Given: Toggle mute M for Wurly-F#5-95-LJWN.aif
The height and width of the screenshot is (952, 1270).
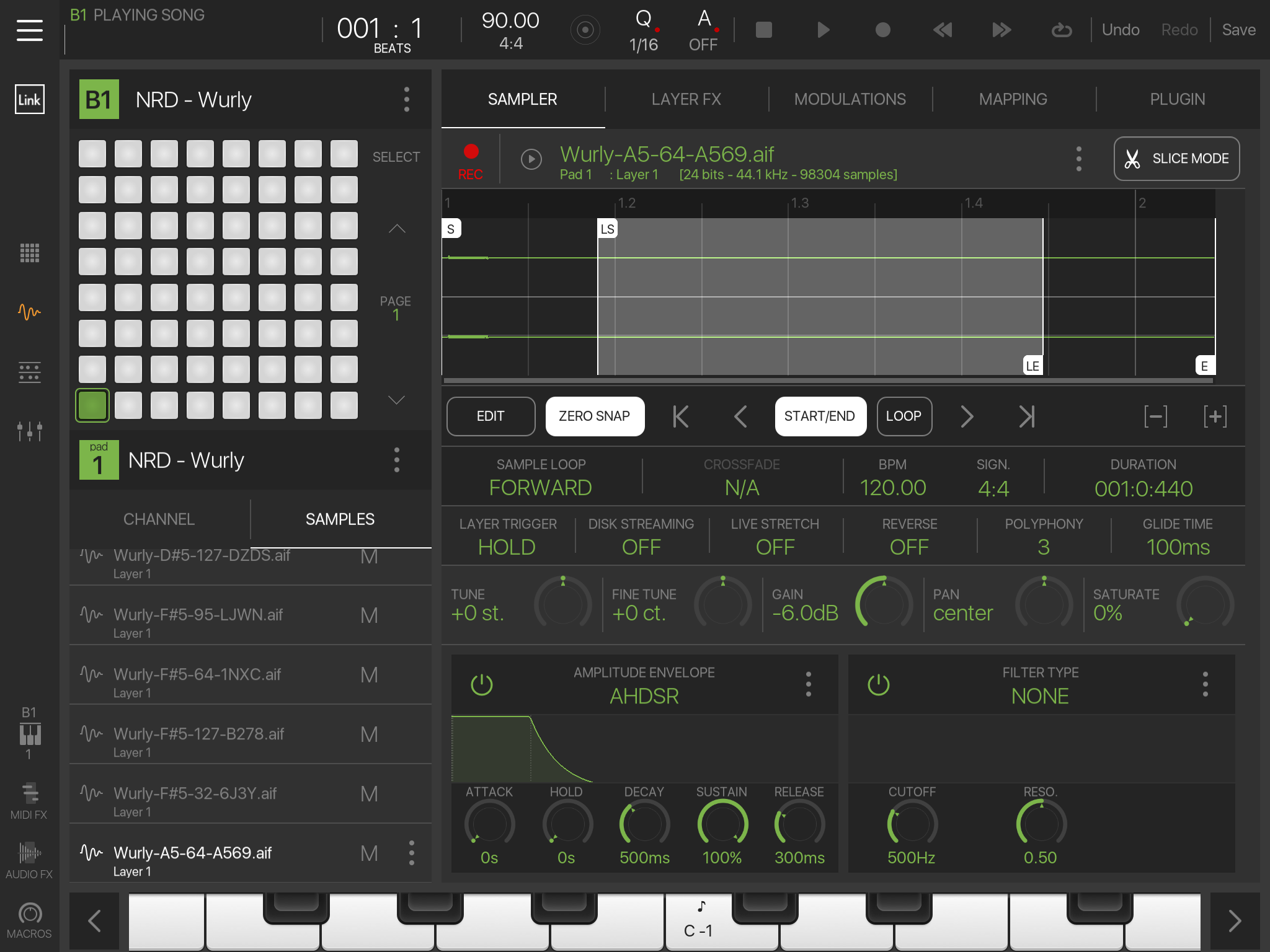Looking at the screenshot, I should click(369, 615).
